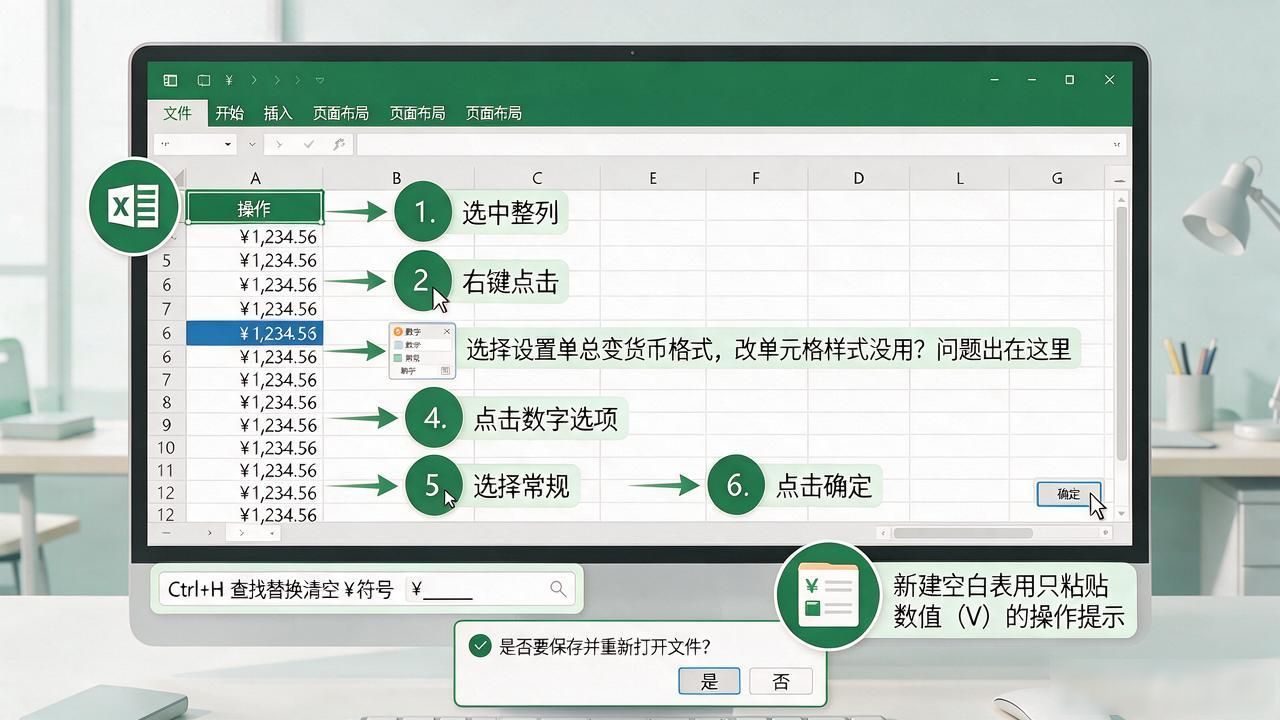1280x720 pixels.
Task: Select the green 操作 header cell
Action: (255, 208)
